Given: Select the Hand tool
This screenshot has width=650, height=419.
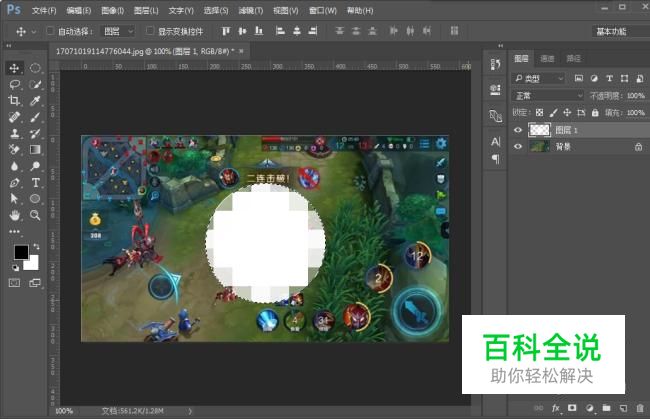Looking at the screenshot, I should pyautogui.click(x=14, y=215).
